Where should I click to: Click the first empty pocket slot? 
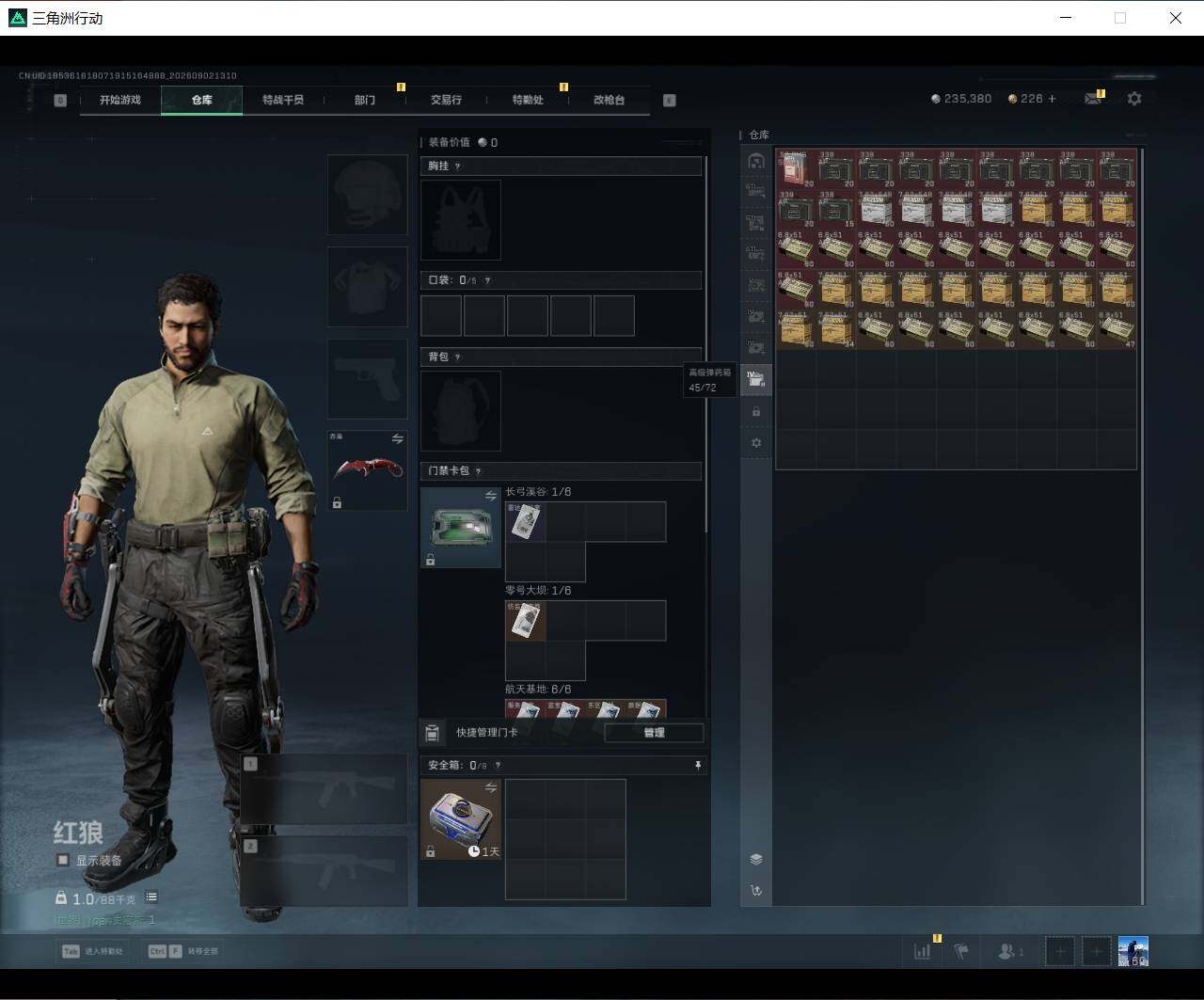pyautogui.click(x=441, y=316)
